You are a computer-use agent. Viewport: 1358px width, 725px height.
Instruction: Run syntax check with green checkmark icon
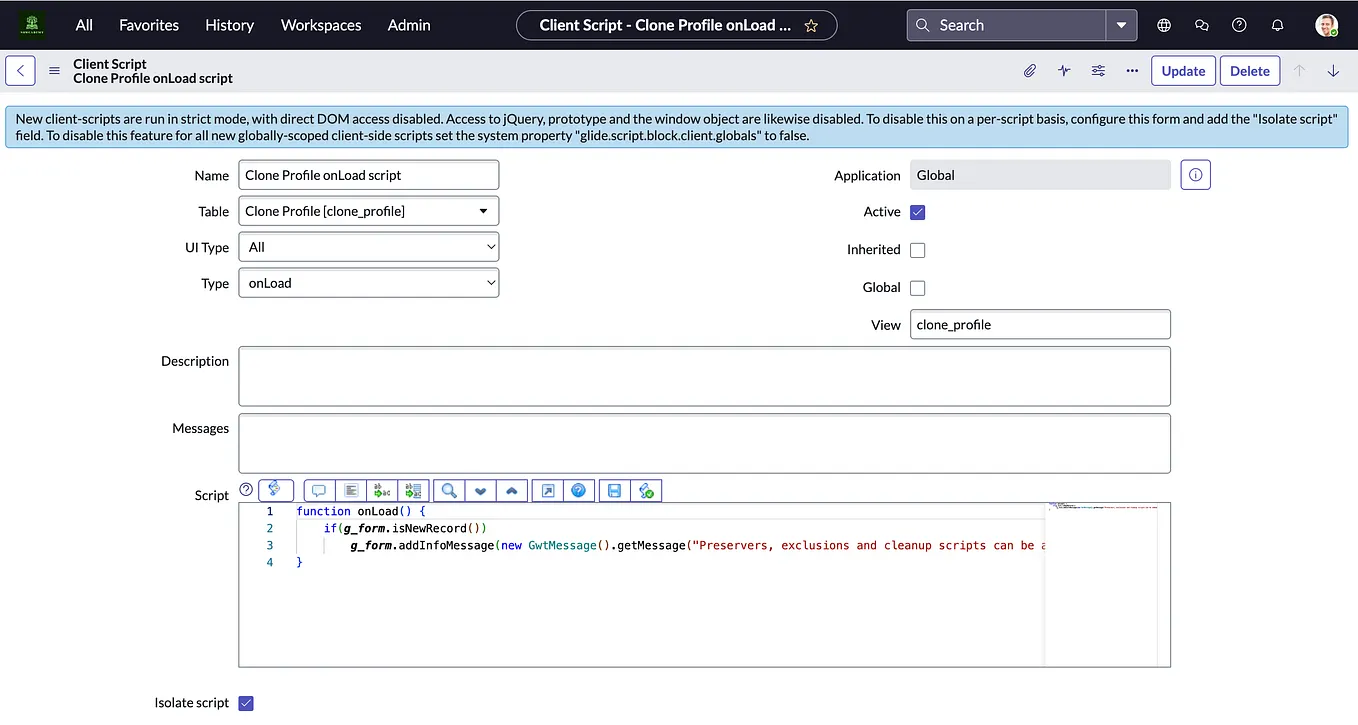645,490
